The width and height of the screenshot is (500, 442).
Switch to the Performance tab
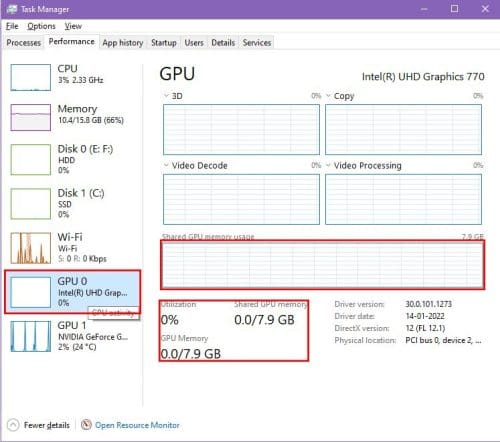tap(71, 42)
